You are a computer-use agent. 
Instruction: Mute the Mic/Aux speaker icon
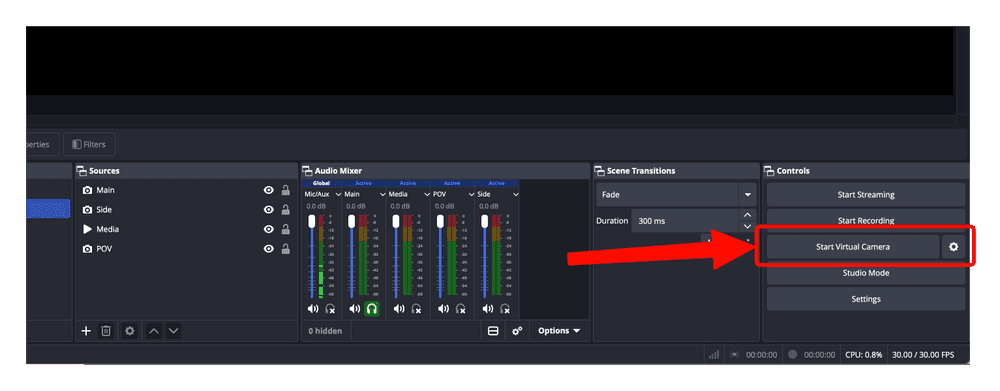coord(312,309)
